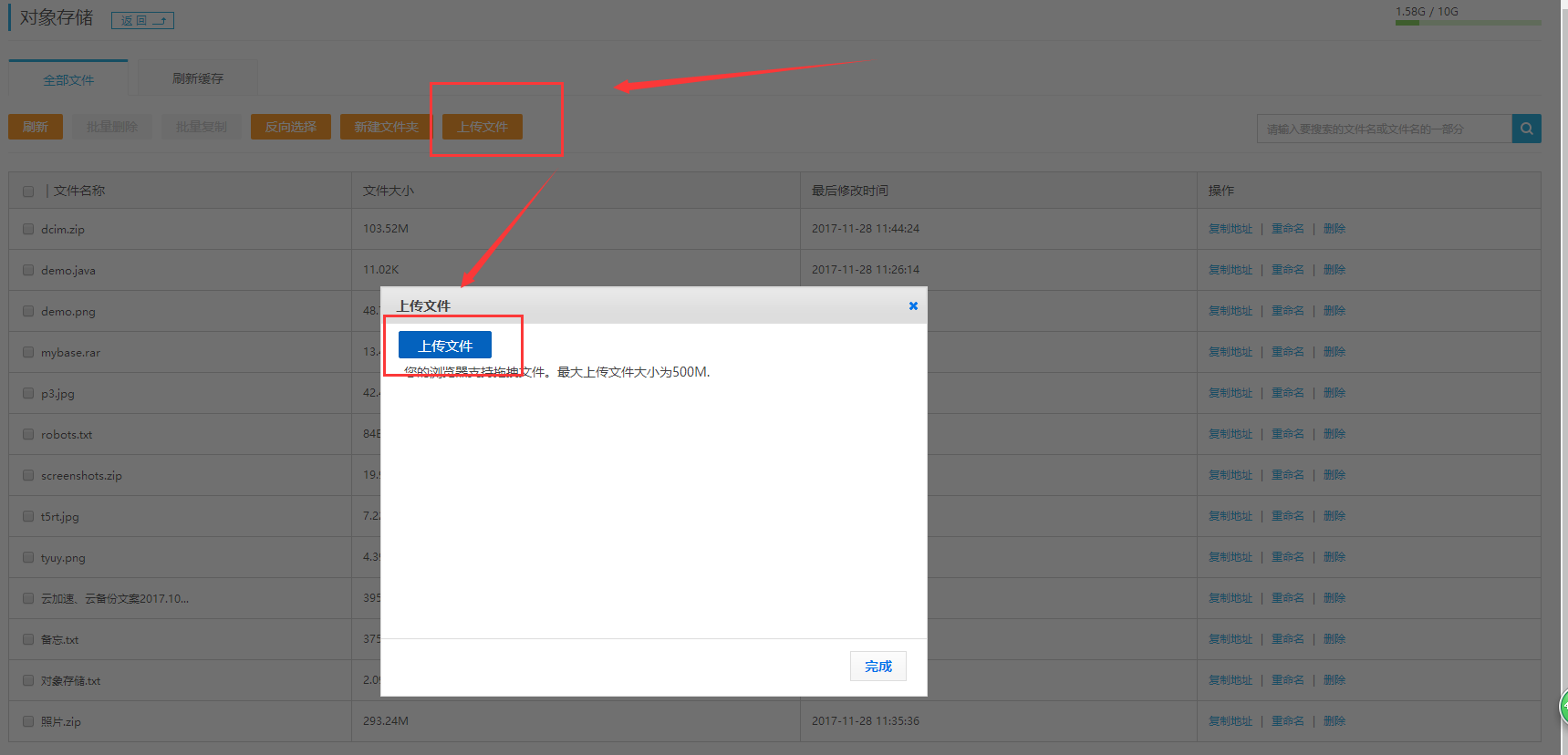1568x755 pixels.
Task: Open the 全部文件 tab
Action: point(68,79)
